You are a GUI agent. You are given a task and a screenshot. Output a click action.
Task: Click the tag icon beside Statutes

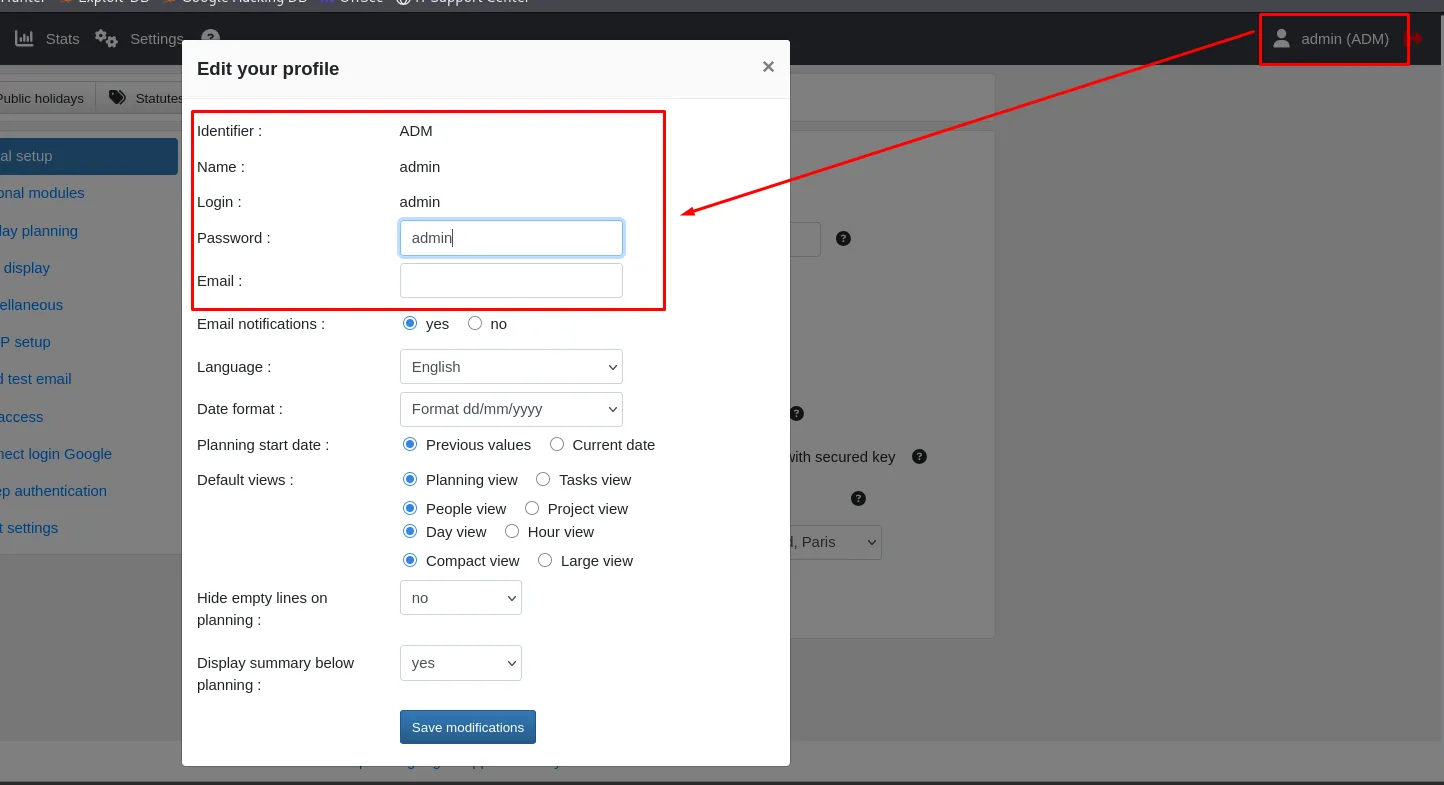click(118, 98)
